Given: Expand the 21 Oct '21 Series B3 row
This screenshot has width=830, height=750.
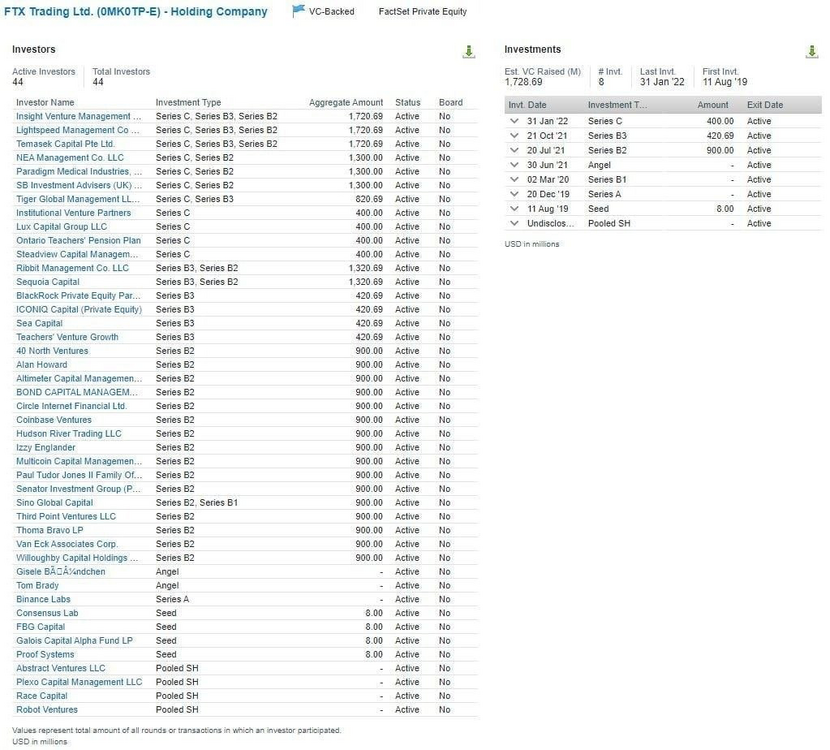Looking at the screenshot, I should [x=514, y=135].
